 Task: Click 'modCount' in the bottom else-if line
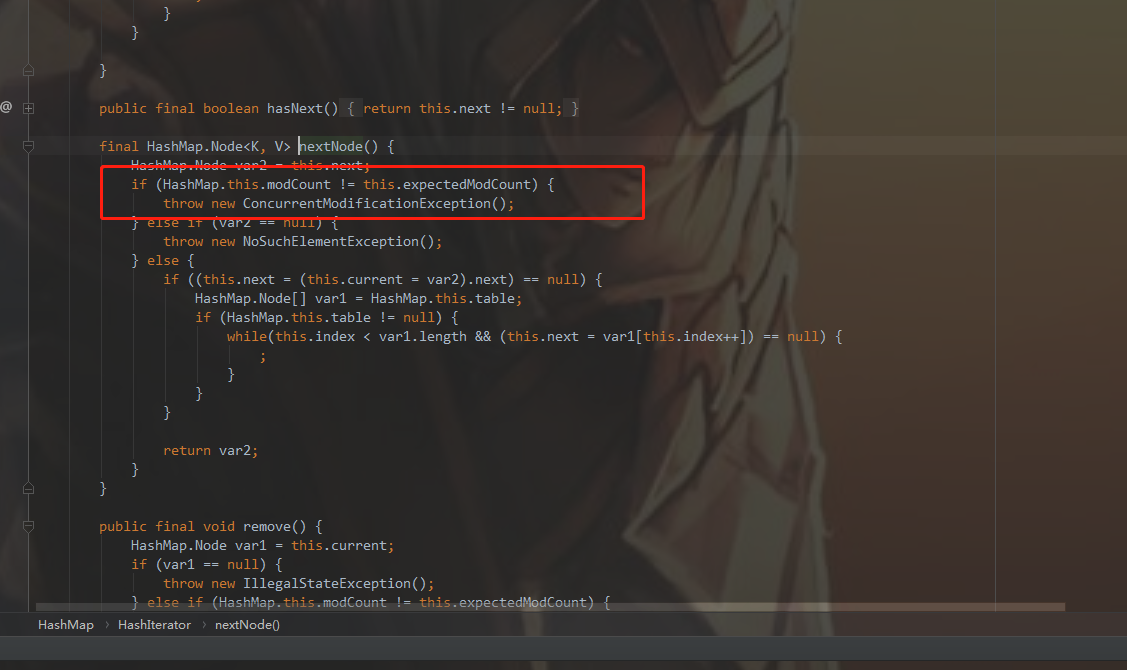[x=354, y=602]
